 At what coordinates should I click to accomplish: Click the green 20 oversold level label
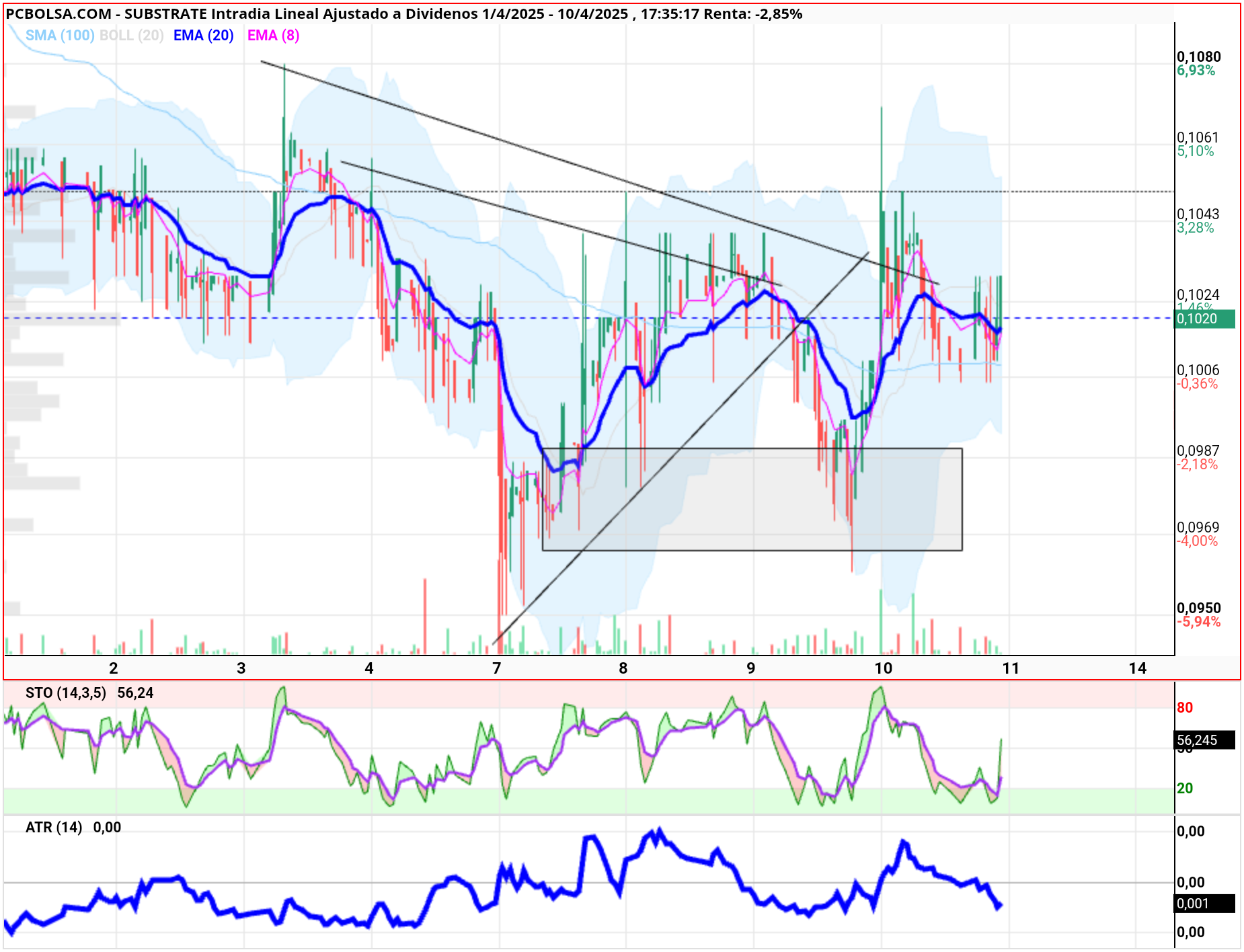(1185, 788)
